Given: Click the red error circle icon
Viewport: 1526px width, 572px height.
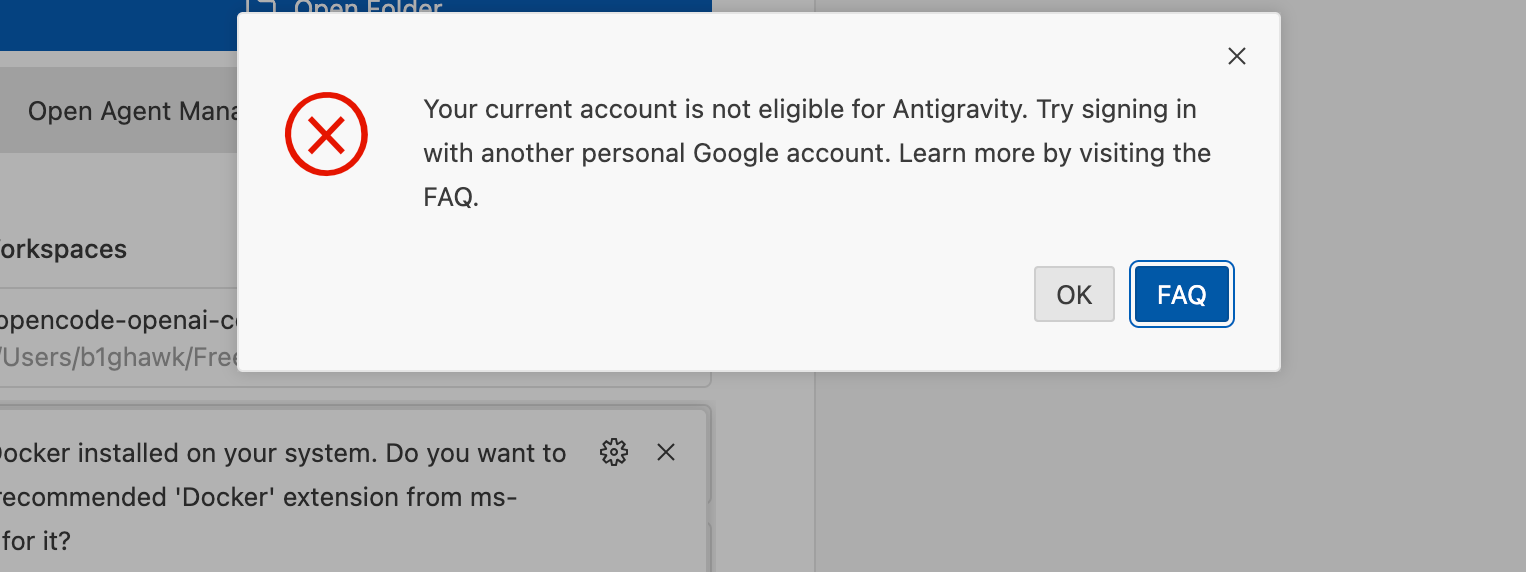Looking at the screenshot, I should point(327,133).
